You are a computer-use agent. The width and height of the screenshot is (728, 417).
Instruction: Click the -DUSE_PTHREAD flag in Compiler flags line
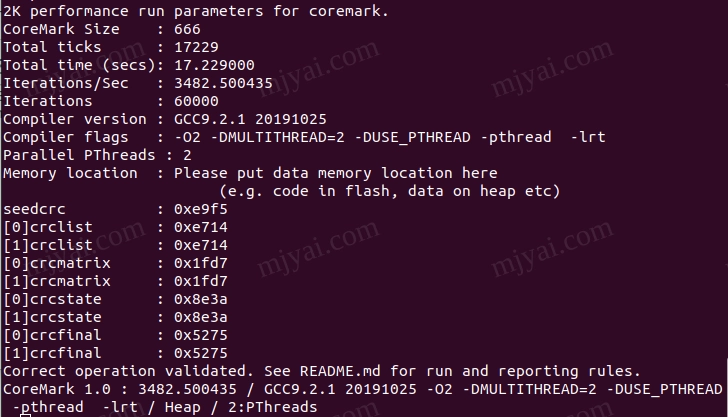point(412,137)
